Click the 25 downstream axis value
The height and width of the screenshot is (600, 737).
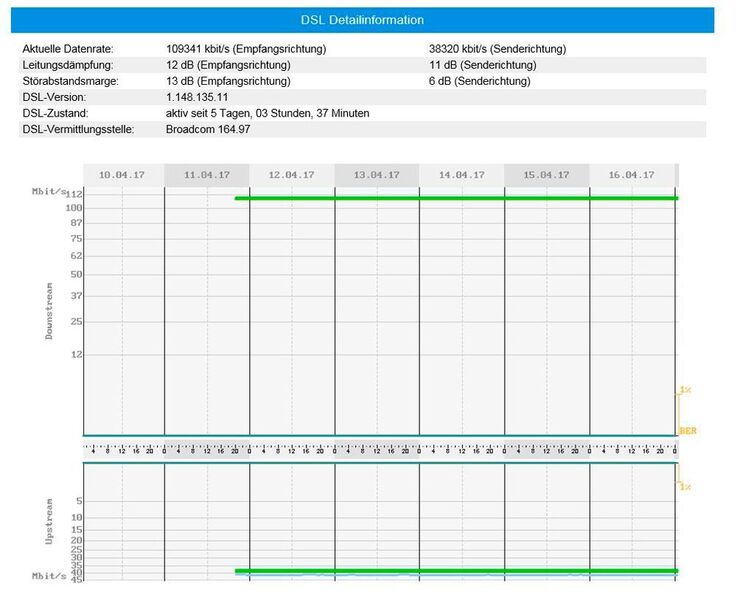tap(77, 322)
